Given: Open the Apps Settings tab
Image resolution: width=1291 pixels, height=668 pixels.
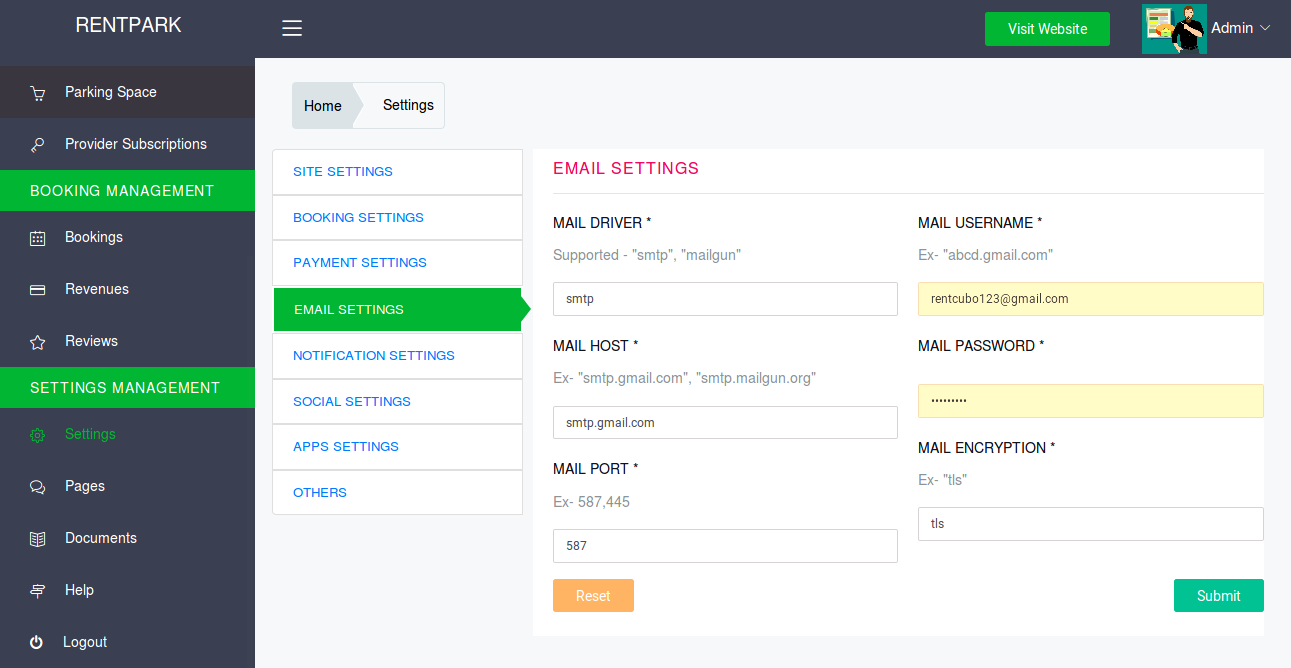Looking at the screenshot, I should click(397, 447).
